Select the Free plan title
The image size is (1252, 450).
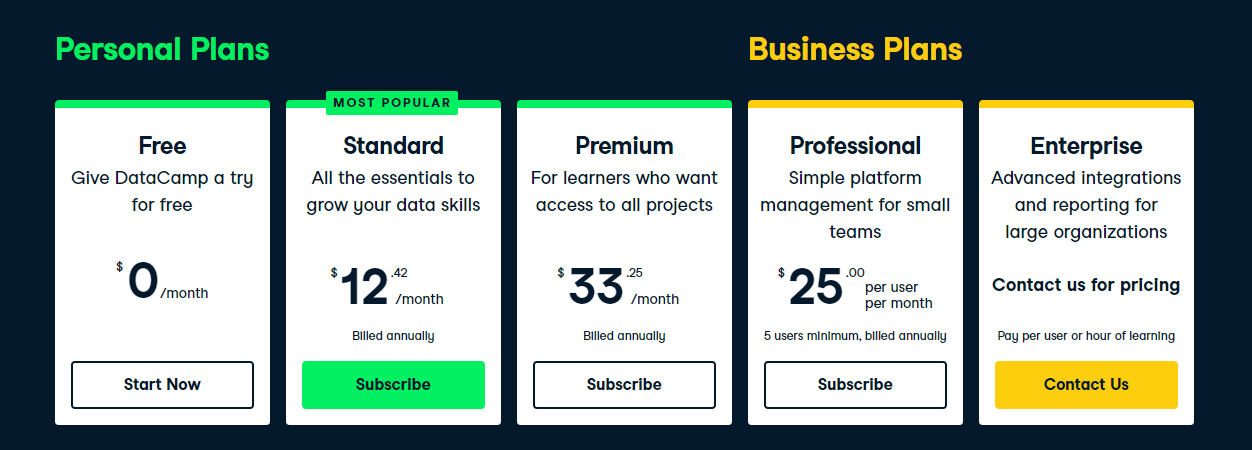pos(162,146)
